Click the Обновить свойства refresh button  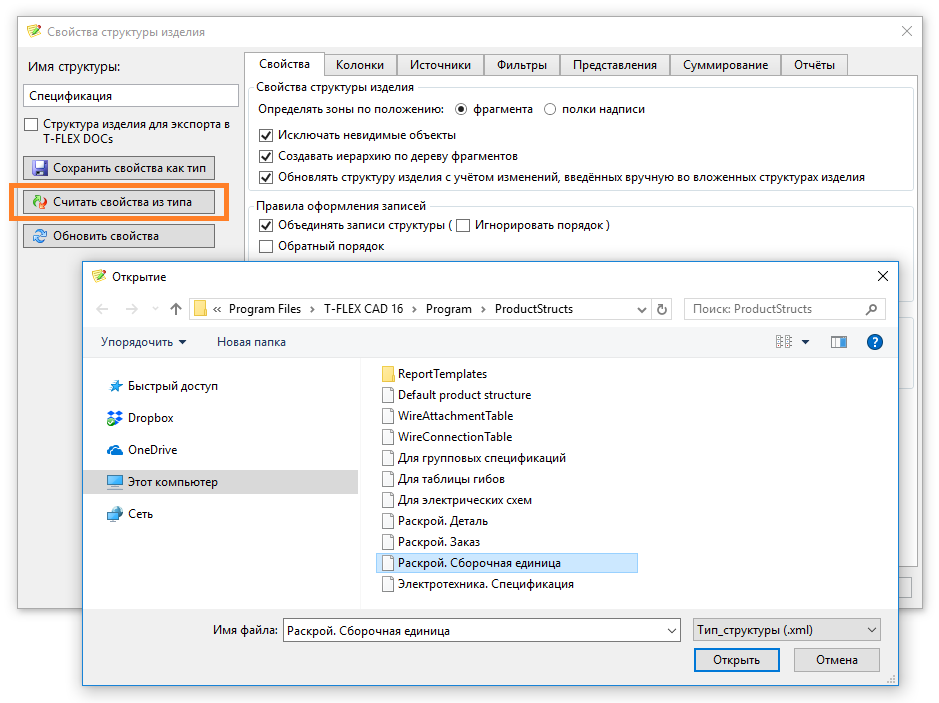tap(119, 236)
